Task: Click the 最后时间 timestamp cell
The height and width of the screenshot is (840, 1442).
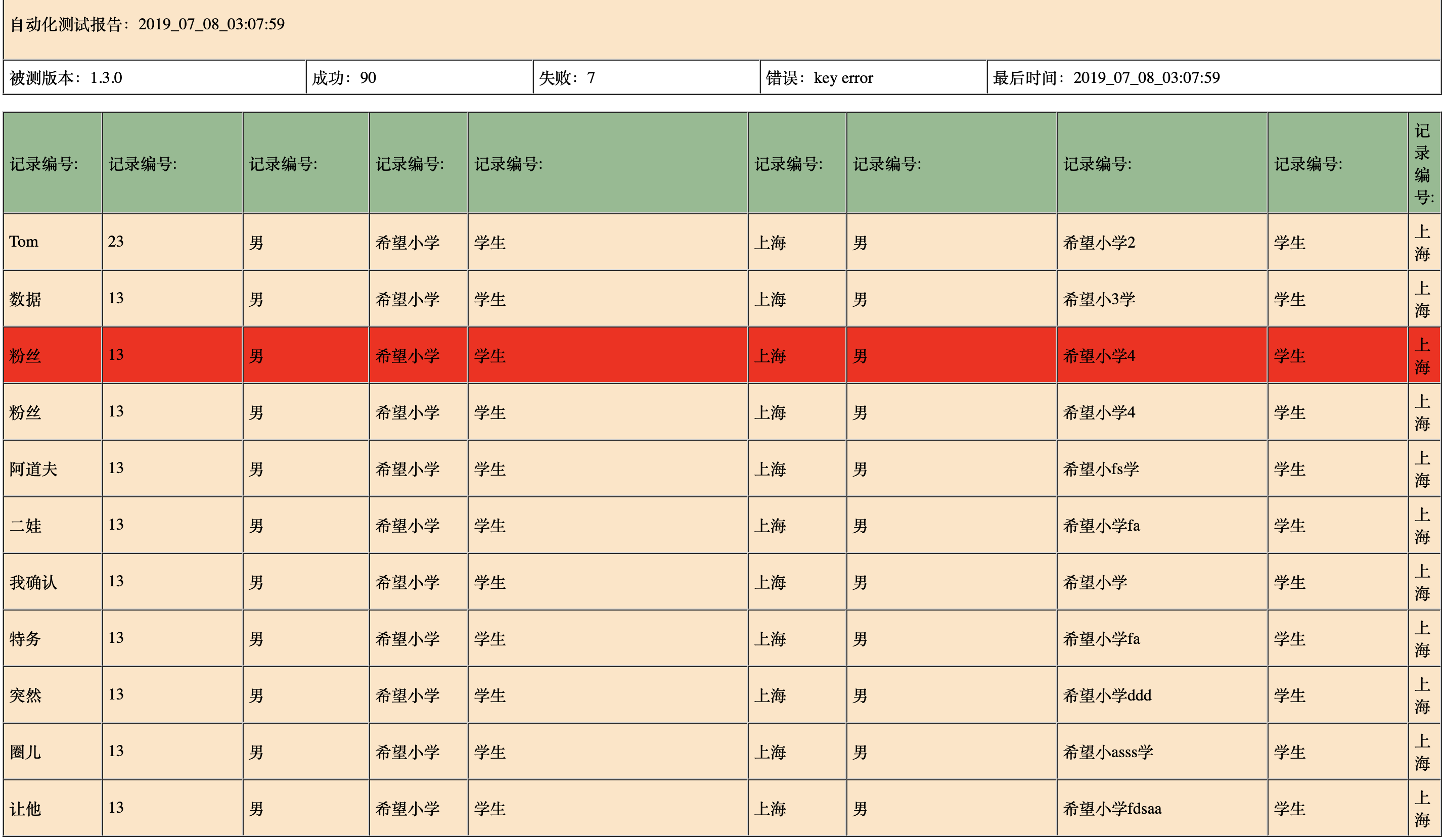Action: point(1106,78)
